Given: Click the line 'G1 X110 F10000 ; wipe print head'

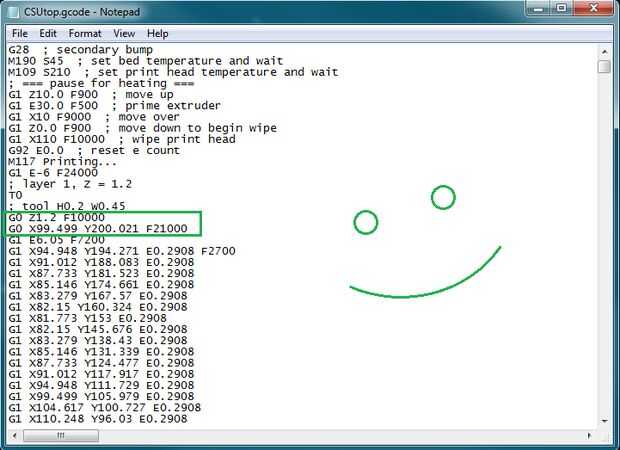Looking at the screenshot, I should [x=122, y=139].
